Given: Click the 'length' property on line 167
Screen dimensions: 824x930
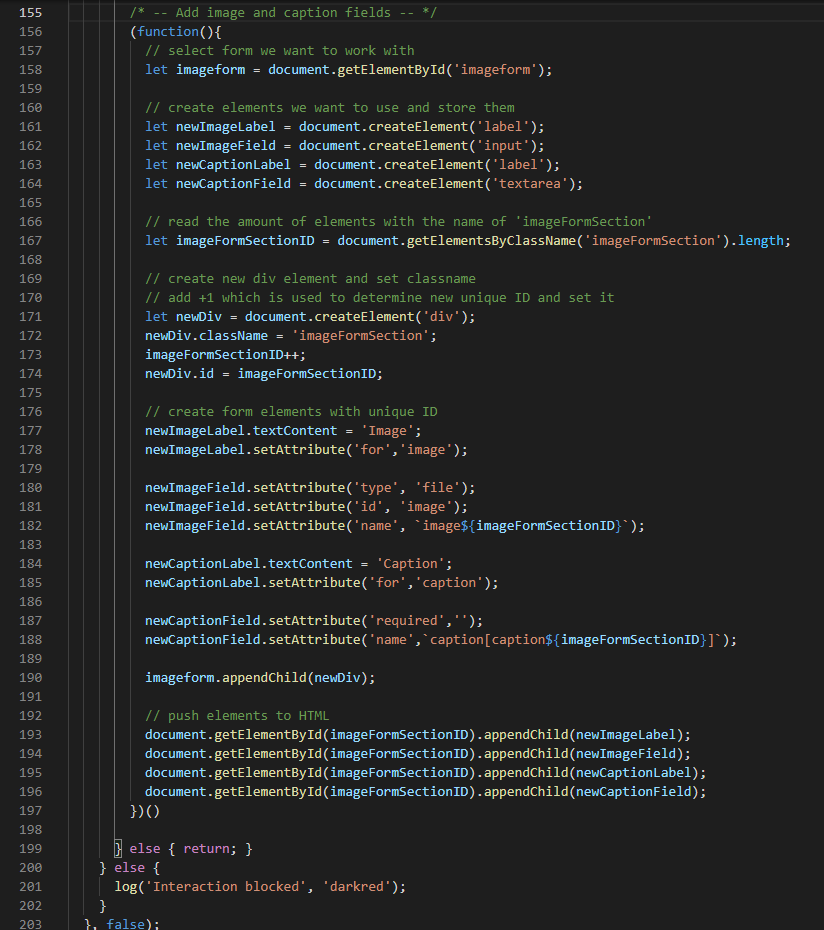Looking at the screenshot, I should click(x=761, y=240).
